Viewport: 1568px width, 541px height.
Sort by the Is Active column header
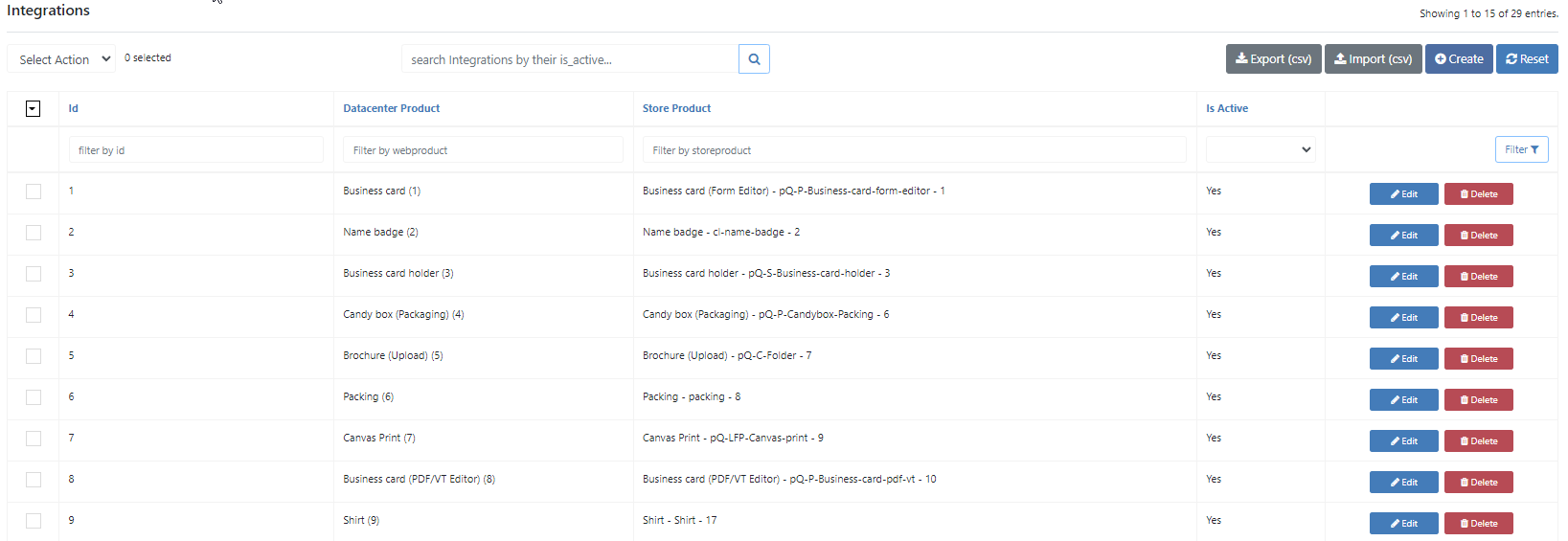[1227, 108]
